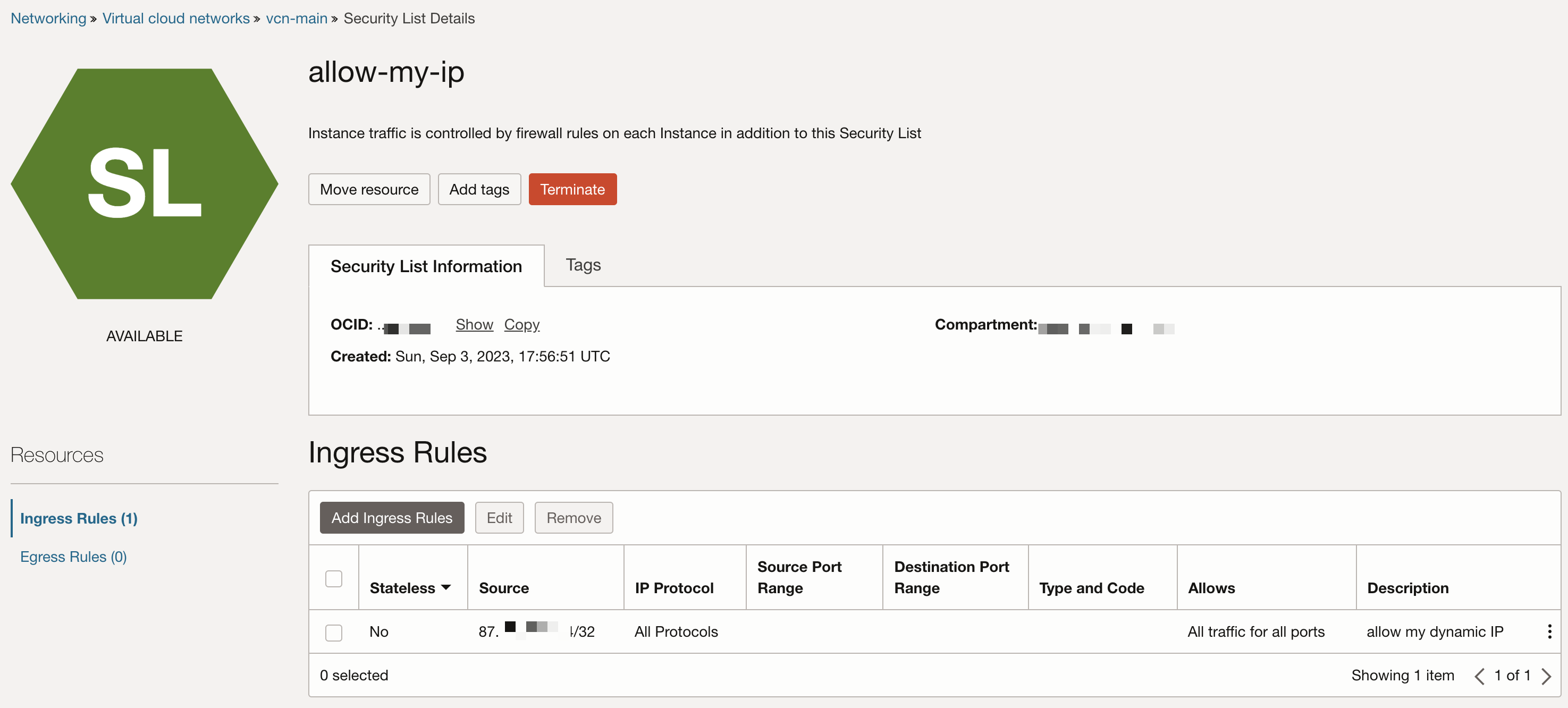Viewport: 1568px width, 708px height.
Task: Switch to the Tags tab
Action: (583, 265)
